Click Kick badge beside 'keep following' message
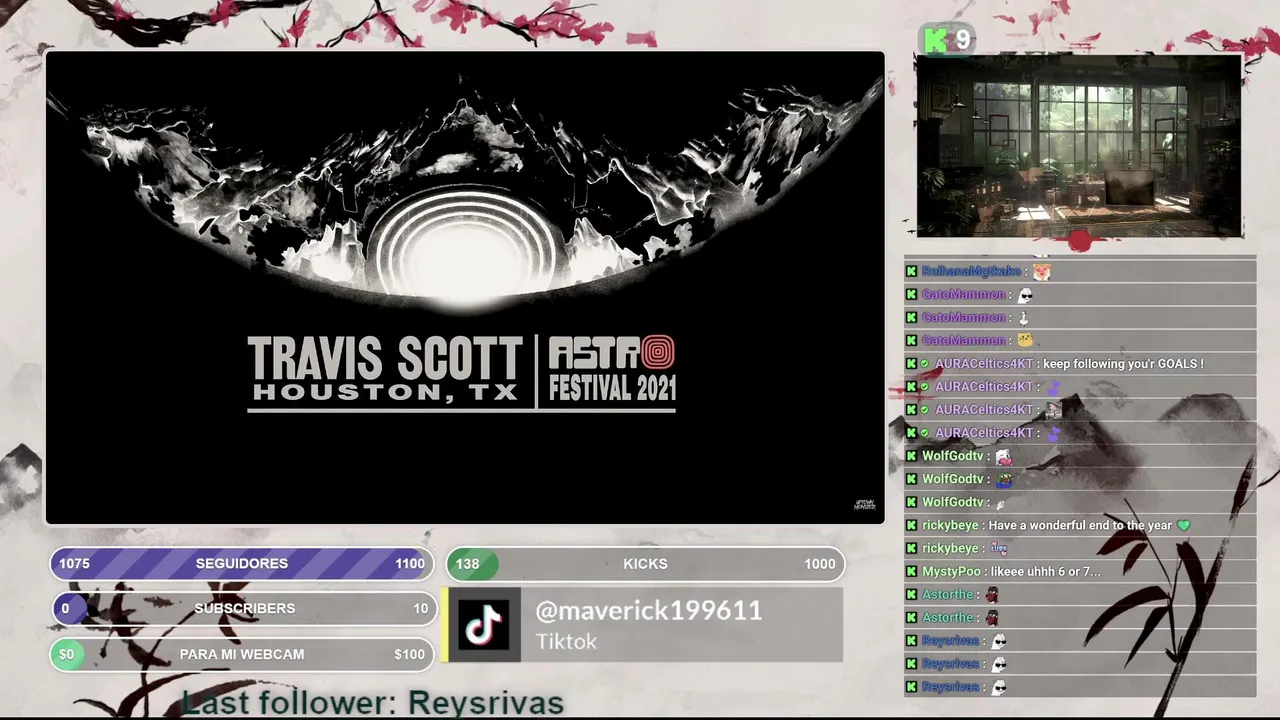 tap(911, 364)
